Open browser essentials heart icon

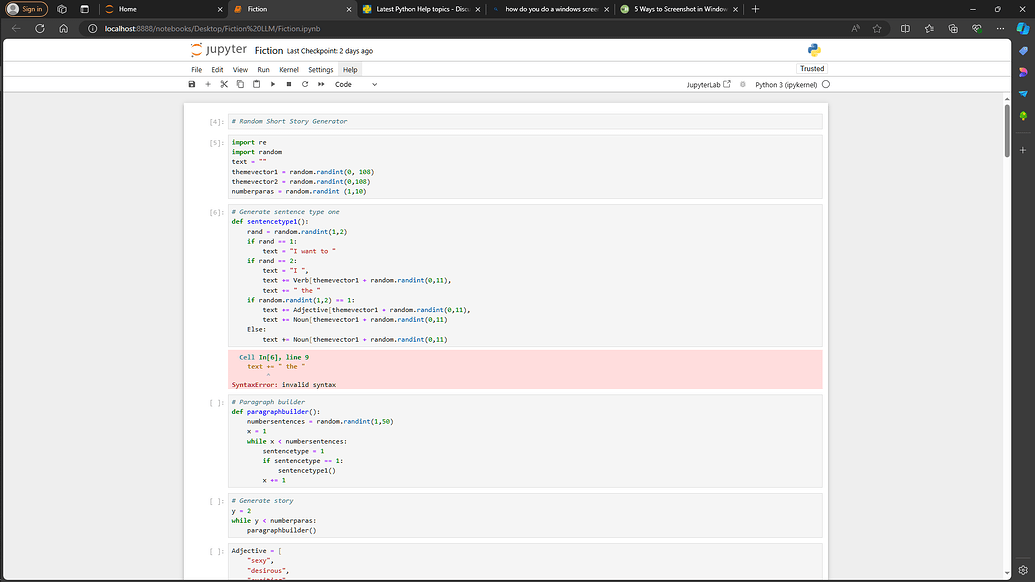(977, 28)
